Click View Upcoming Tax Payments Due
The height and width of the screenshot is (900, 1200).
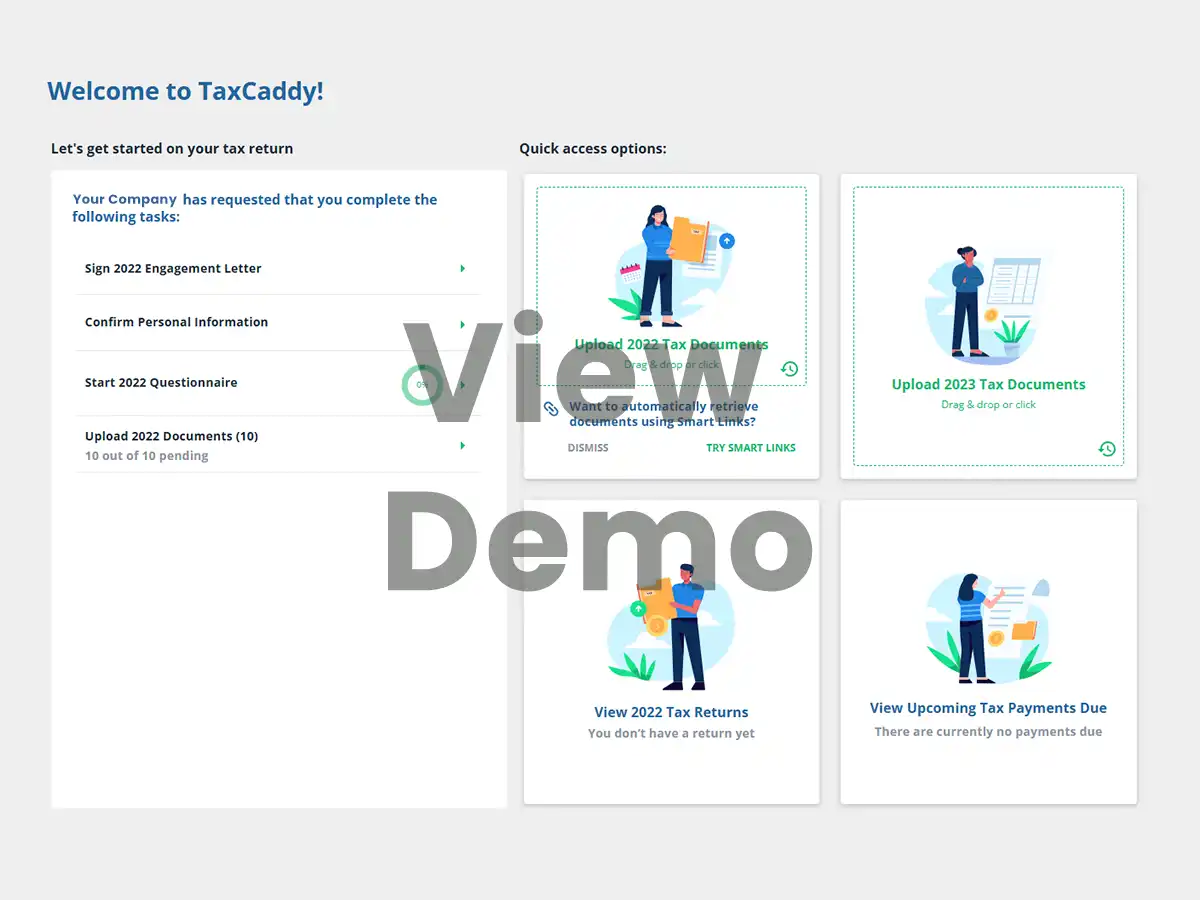point(988,707)
